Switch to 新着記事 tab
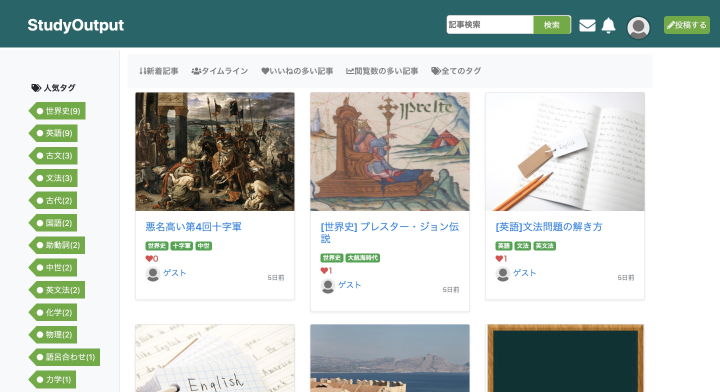 (x=159, y=71)
